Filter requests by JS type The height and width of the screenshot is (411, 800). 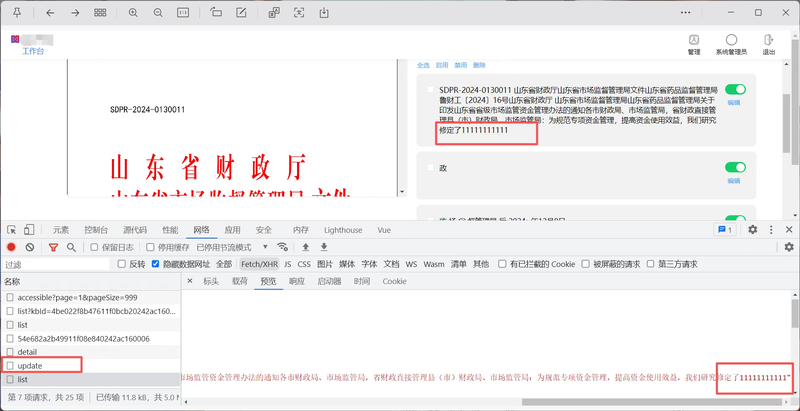(288, 264)
